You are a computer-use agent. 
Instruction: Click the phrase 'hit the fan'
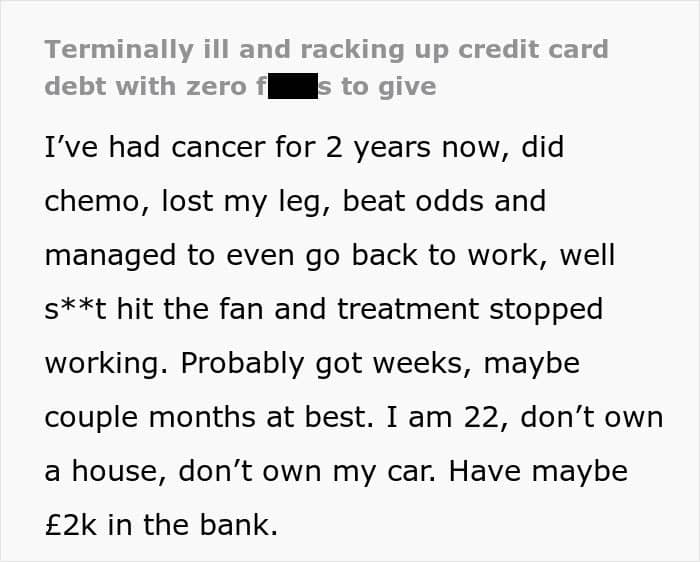190,309
